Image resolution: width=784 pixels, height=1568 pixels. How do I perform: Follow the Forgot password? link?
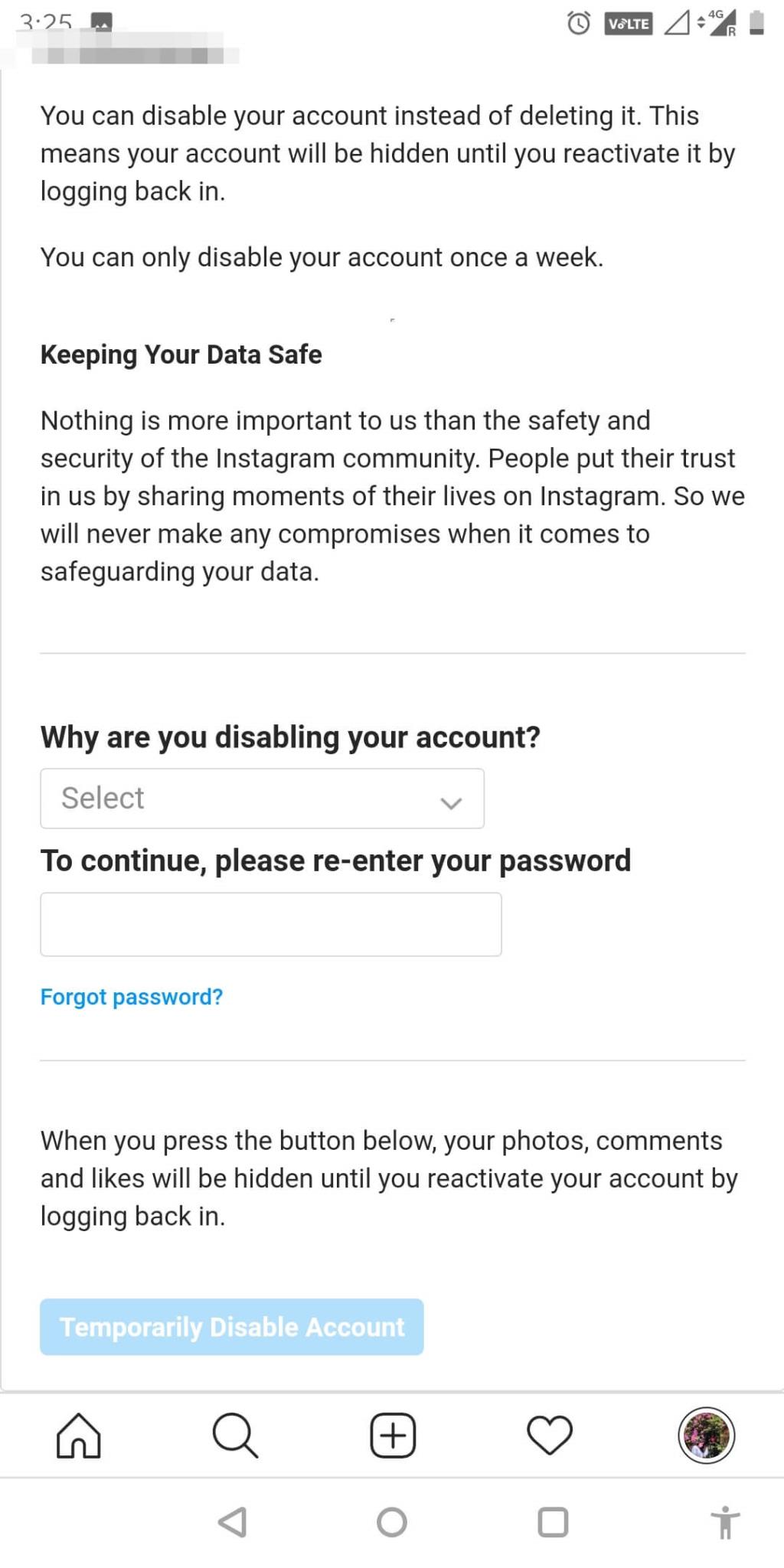132,996
